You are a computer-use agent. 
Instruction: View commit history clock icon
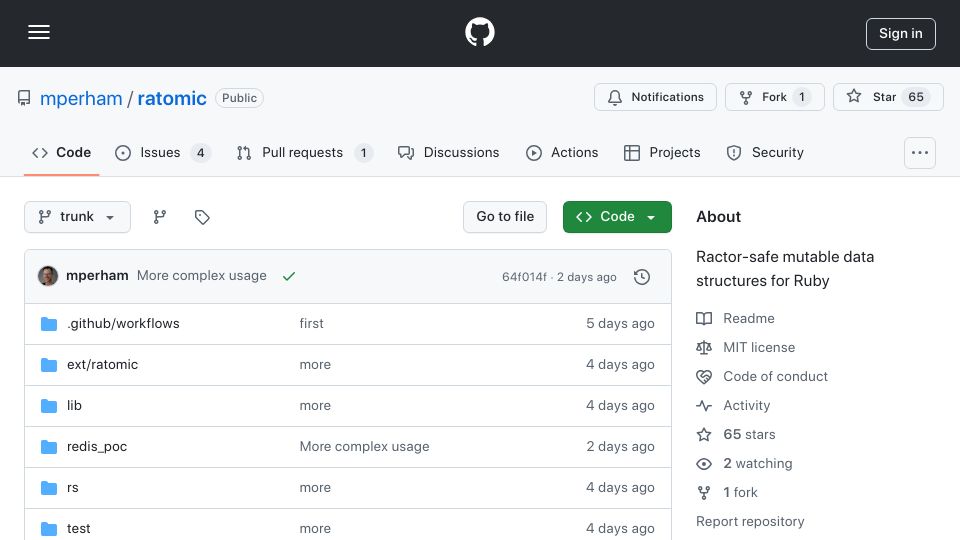point(642,277)
